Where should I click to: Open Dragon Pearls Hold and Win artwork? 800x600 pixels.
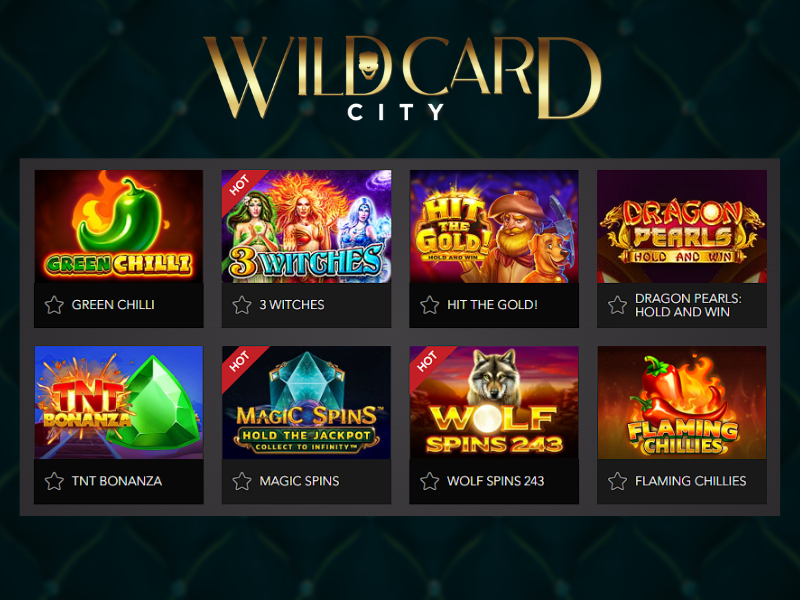coord(682,227)
